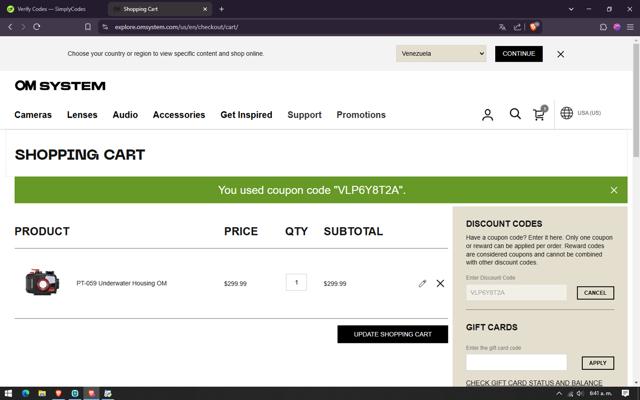
Task: Click the browser address bar URL
Action: [176, 27]
